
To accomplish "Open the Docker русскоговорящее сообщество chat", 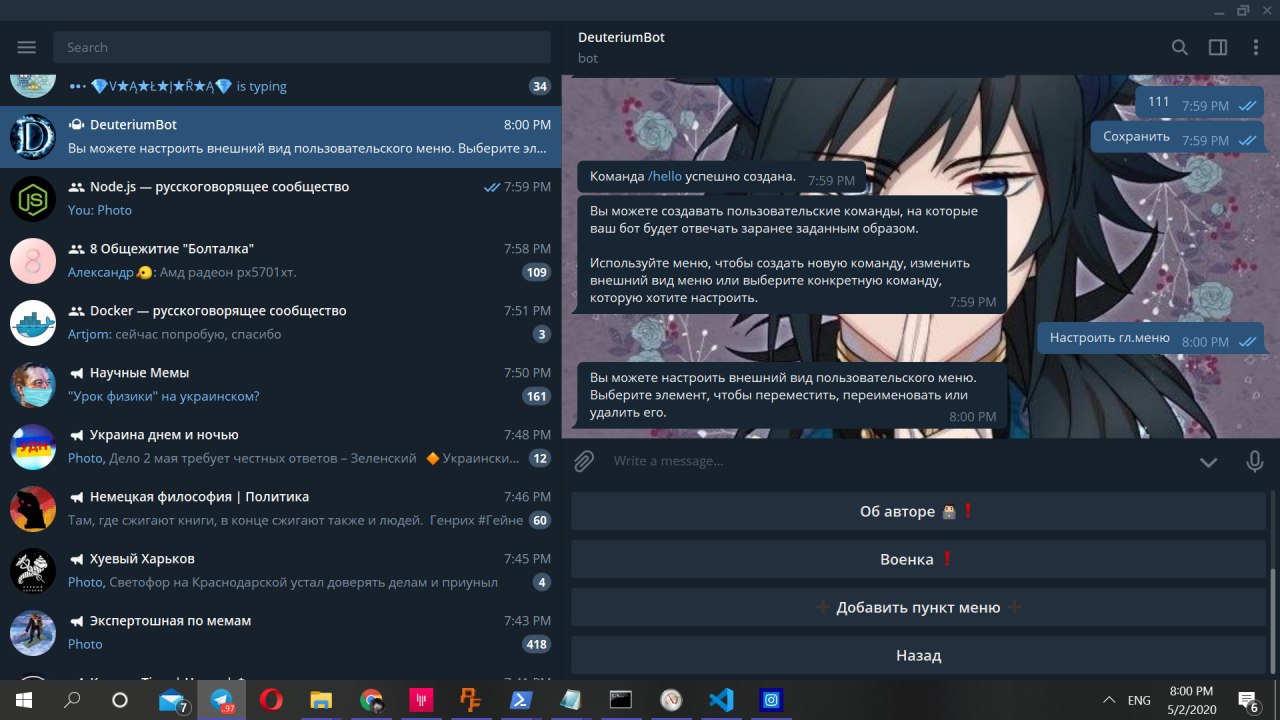I will [x=280, y=323].
